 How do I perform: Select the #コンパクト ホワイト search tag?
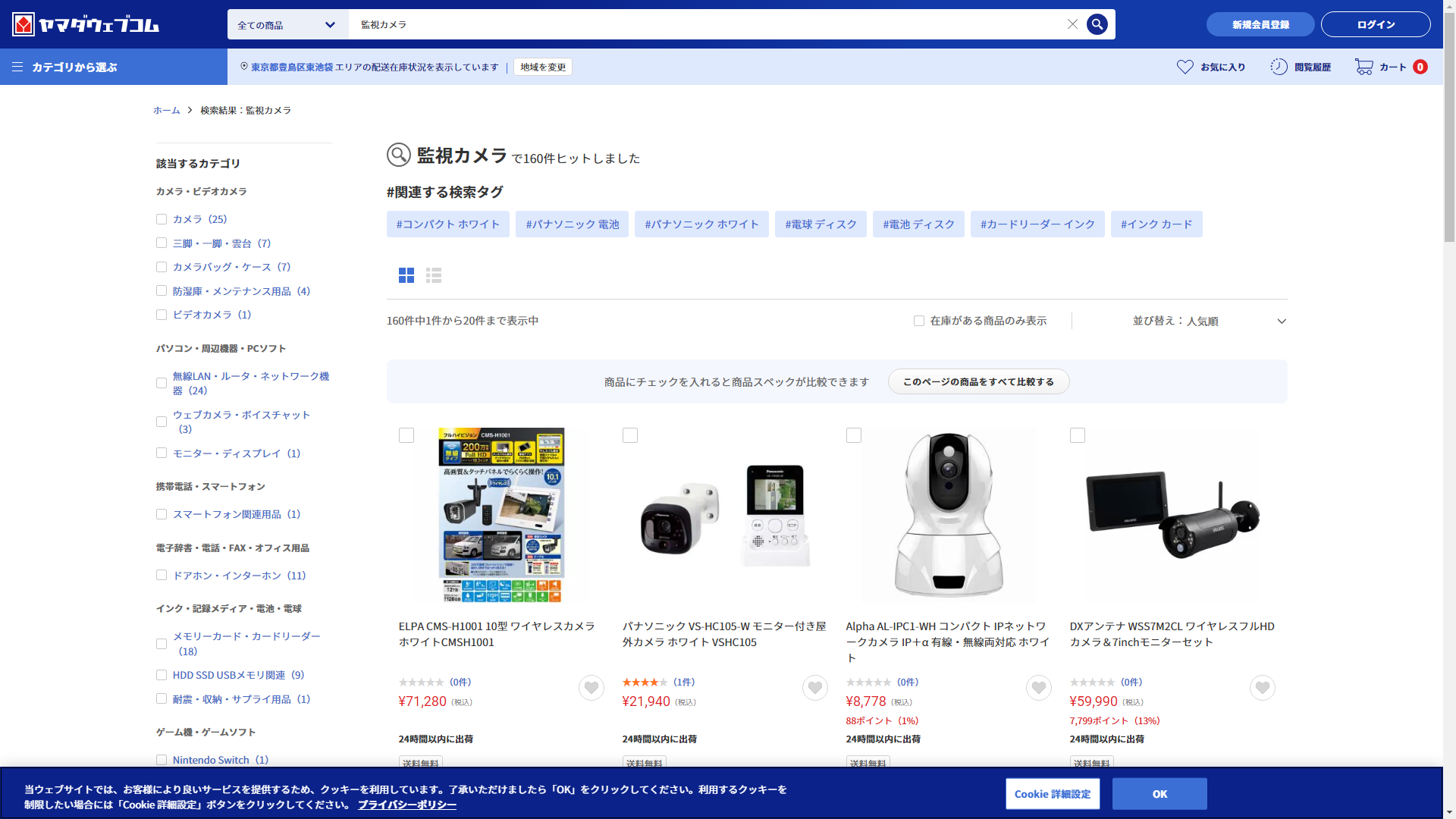[447, 224]
